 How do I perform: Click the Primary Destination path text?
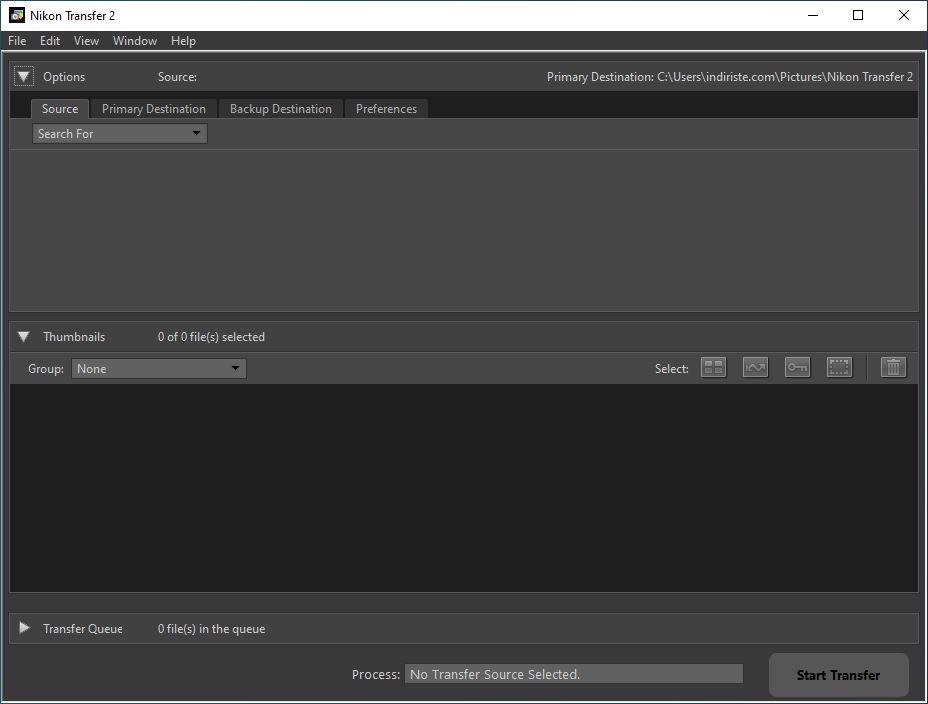pos(730,77)
